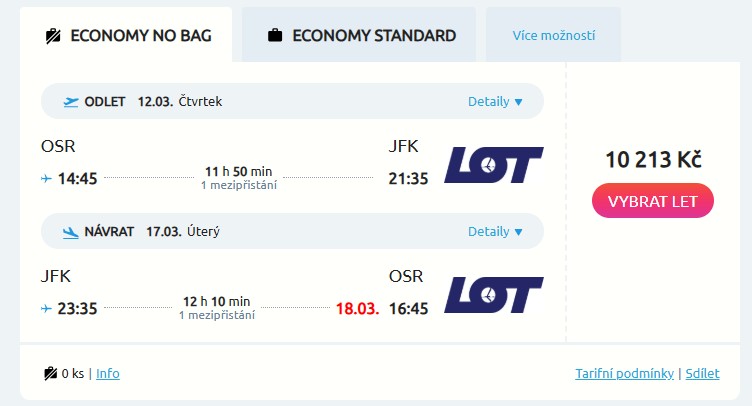Click the small plane icon next to 23:35
This screenshot has height=406, width=752.
[x=46, y=309]
